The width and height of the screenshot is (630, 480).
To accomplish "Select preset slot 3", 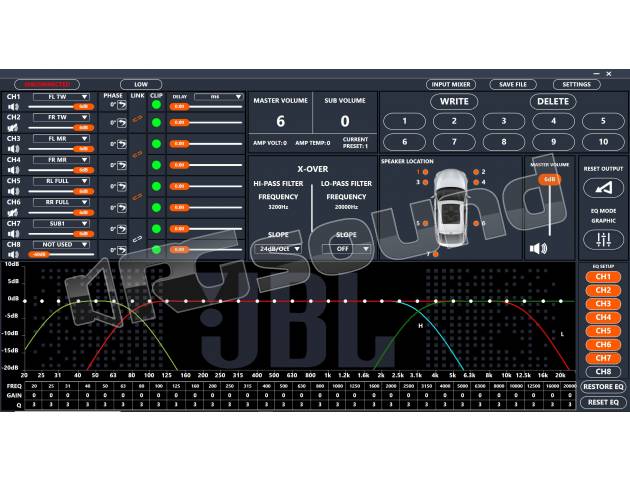I will 503,121.
